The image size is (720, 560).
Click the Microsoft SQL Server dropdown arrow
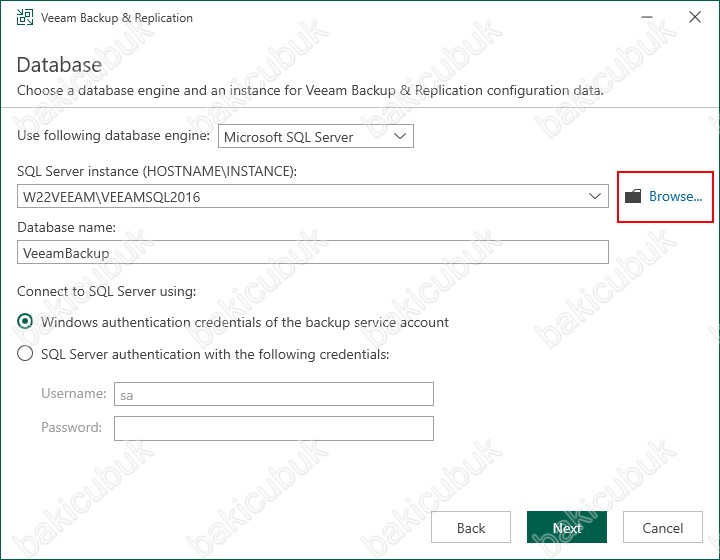pos(400,136)
